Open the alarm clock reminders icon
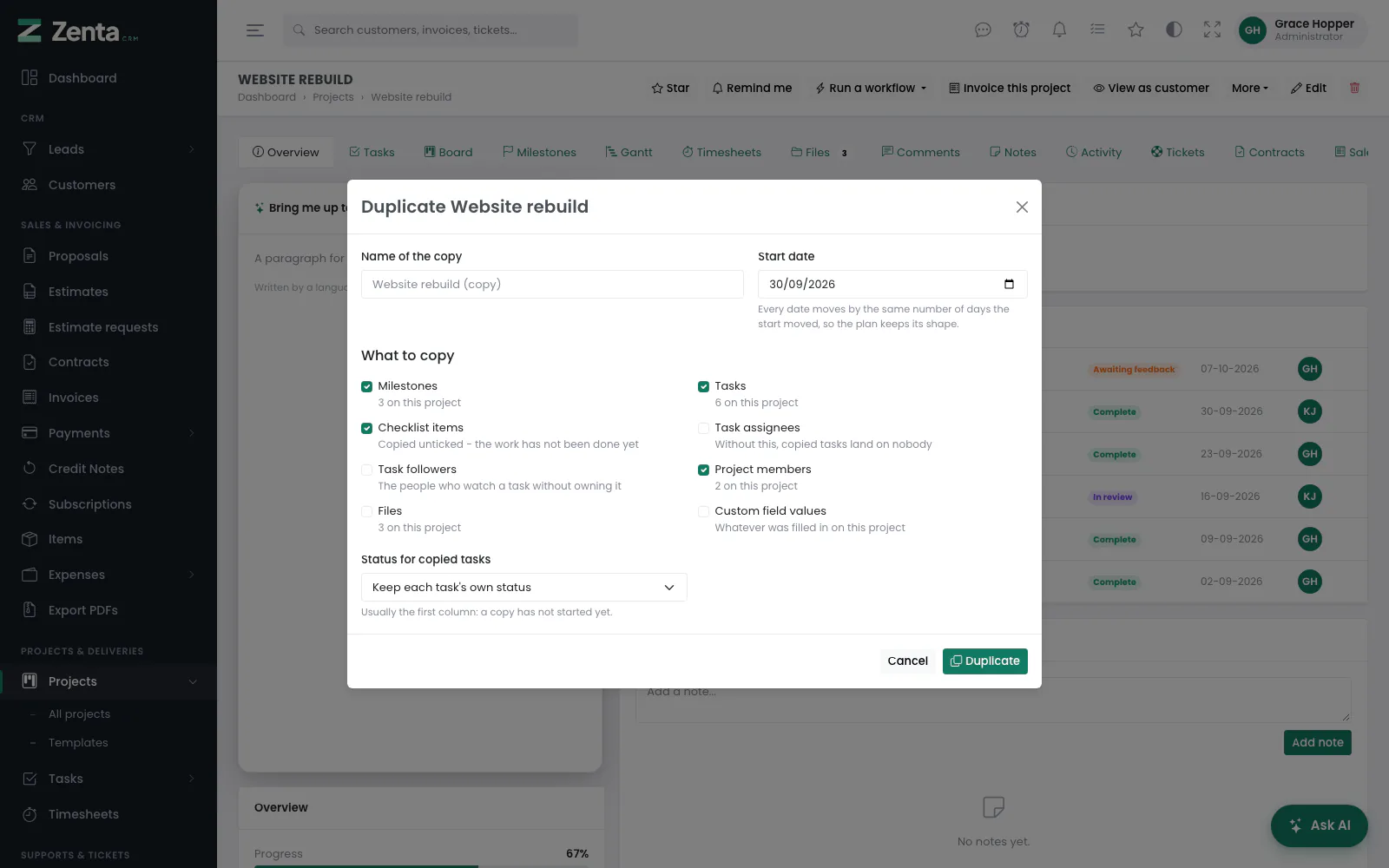The width and height of the screenshot is (1389, 868). 1021,30
